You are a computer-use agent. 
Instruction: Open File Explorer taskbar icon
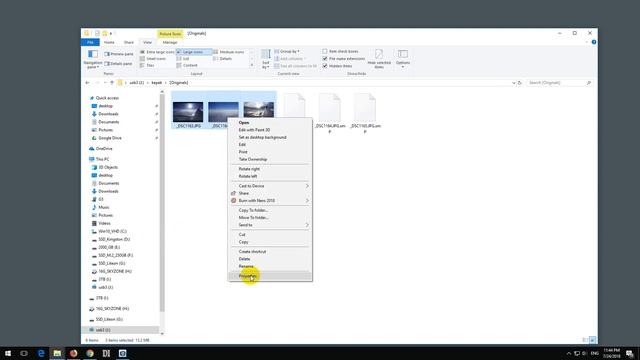(x=57, y=353)
